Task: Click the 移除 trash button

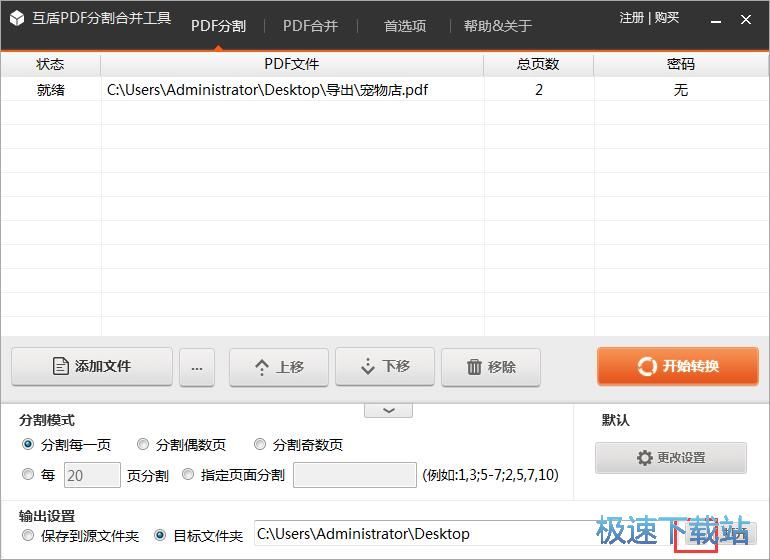Action: pos(491,367)
